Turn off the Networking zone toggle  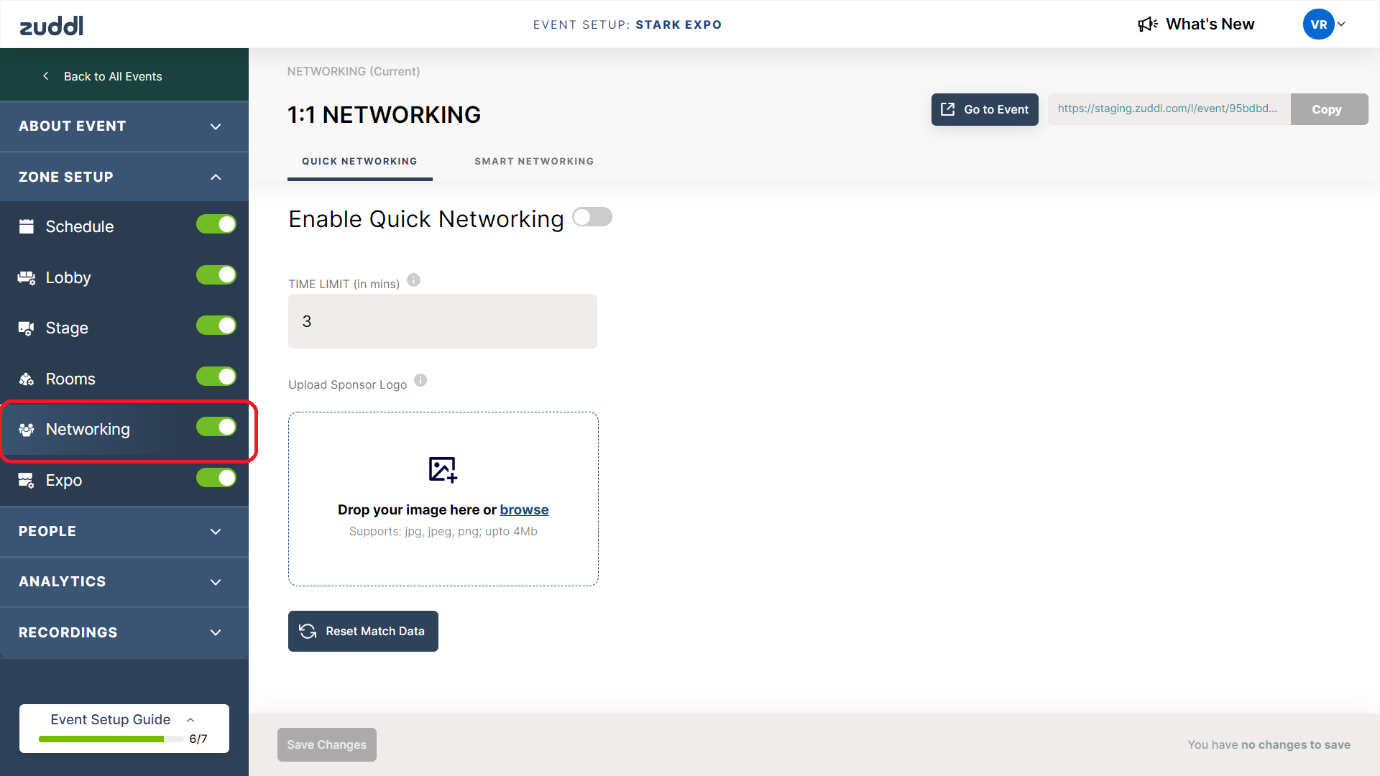point(216,427)
